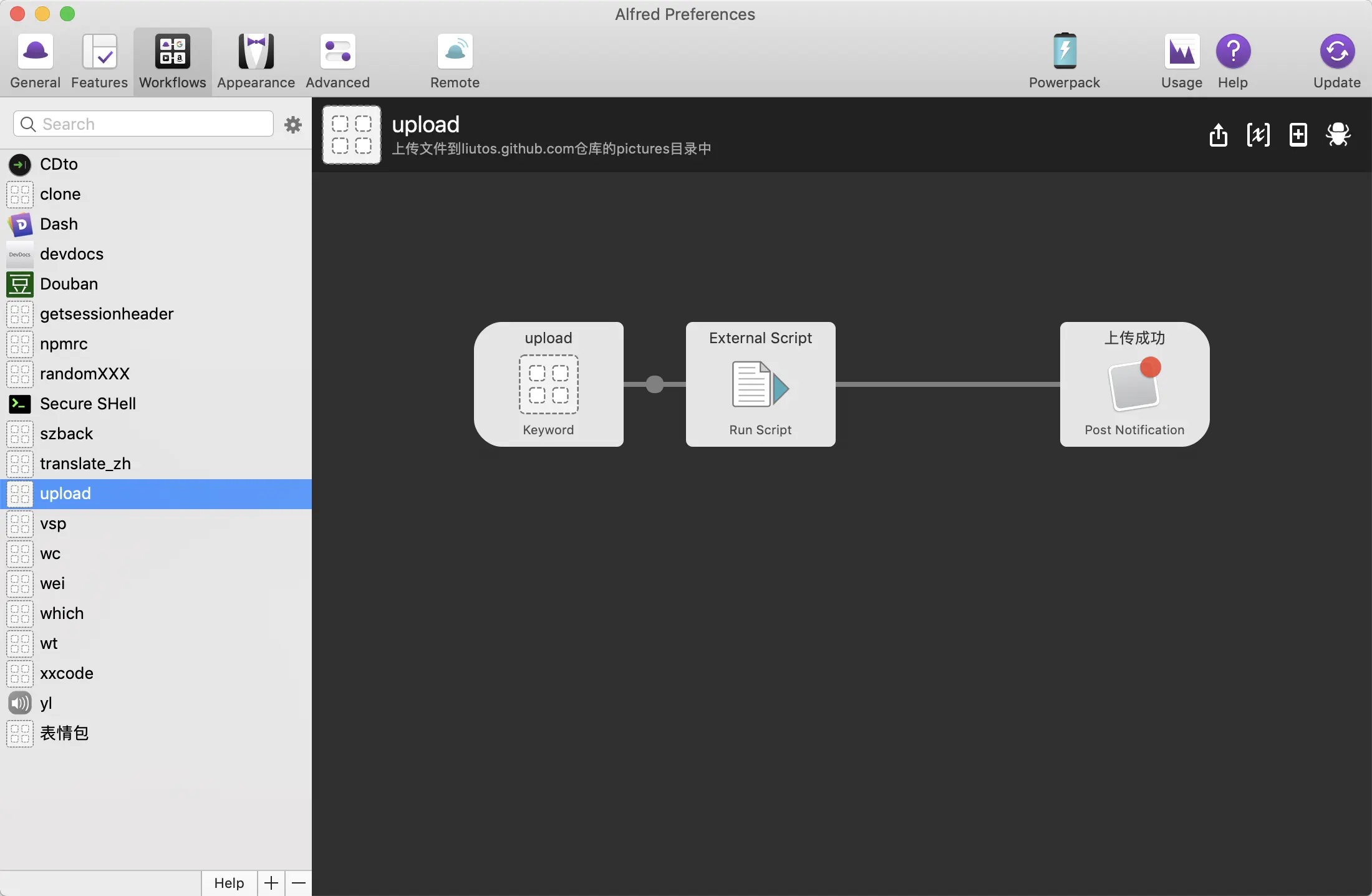Viewport: 1372px width, 896px height.
Task: Switch to the Workflows tab
Action: coord(173,61)
